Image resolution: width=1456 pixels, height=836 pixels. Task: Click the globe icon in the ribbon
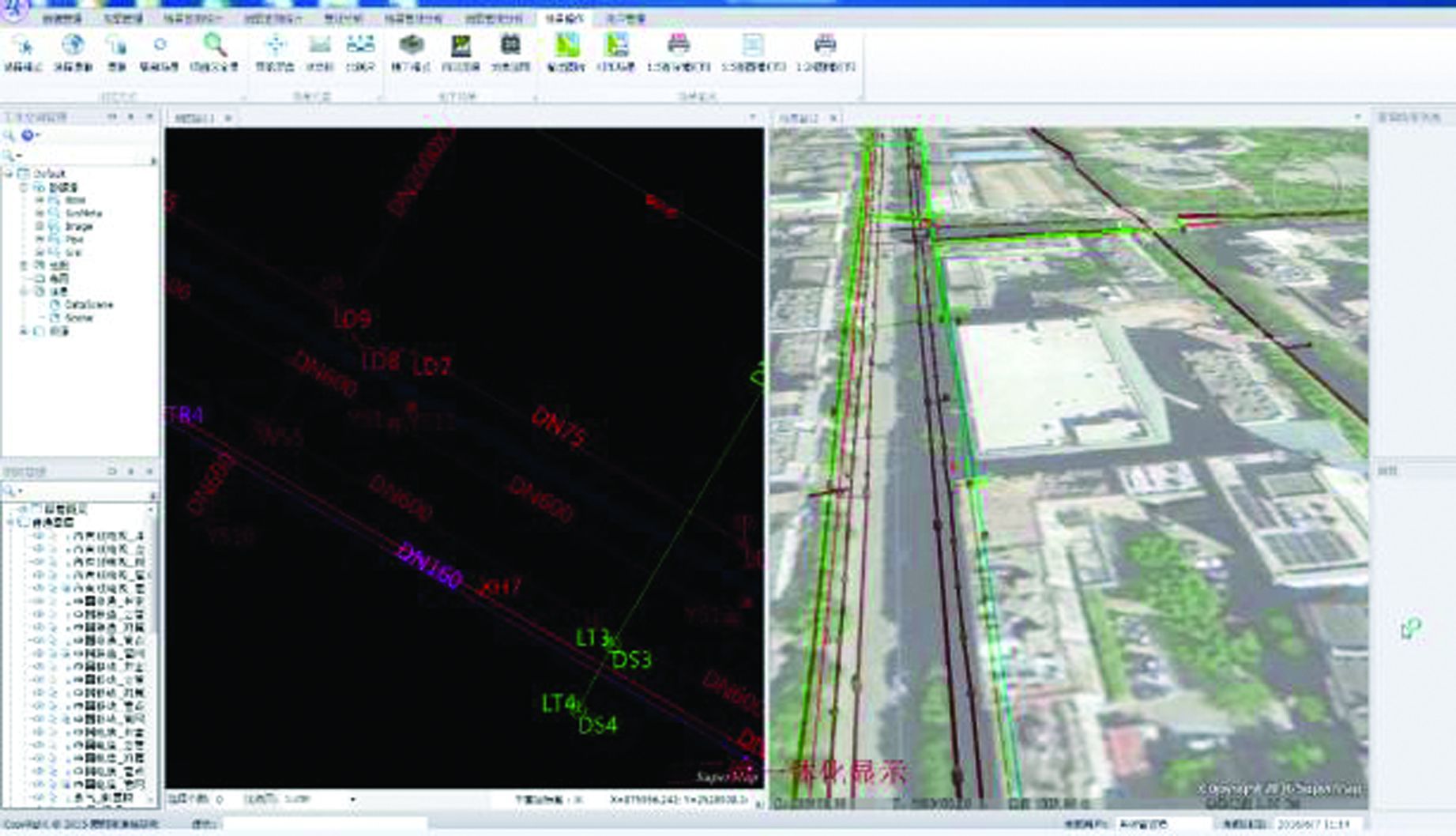tap(73, 46)
